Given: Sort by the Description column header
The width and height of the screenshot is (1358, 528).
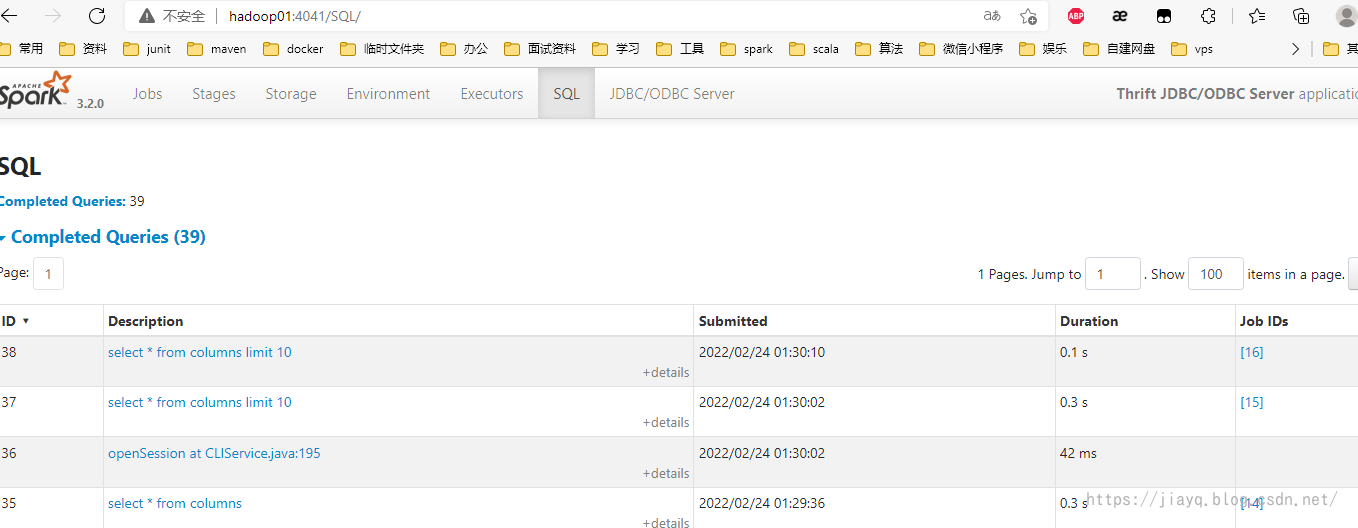Looking at the screenshot, I should tap(146, 321).
